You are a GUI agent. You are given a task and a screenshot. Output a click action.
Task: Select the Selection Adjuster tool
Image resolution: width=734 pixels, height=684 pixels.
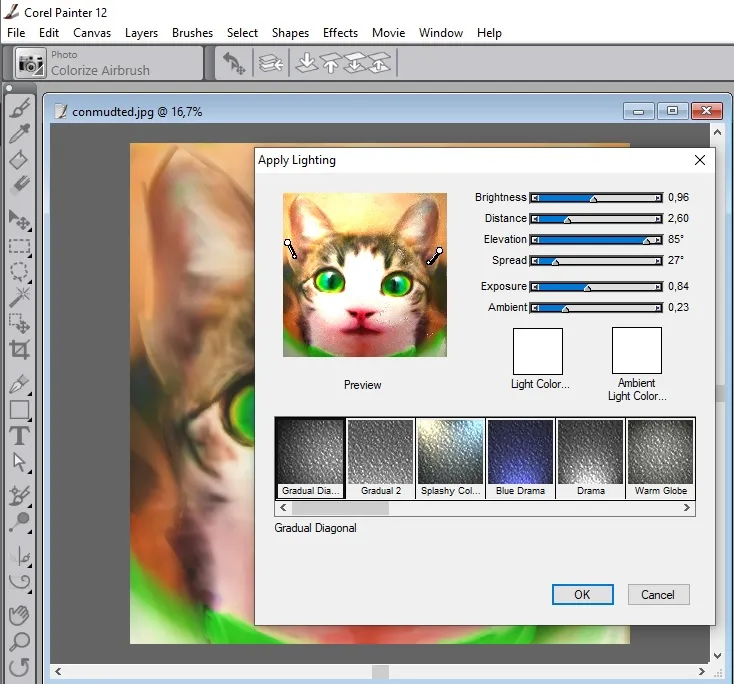click(19, 323)
